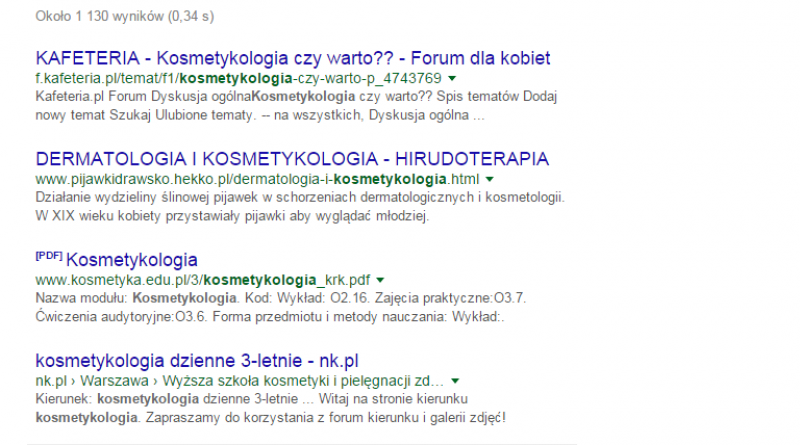This screenshot has height=445, width=800.
Task: Open the Kosmetykologia PDF result title
Action: click(132, 260)
